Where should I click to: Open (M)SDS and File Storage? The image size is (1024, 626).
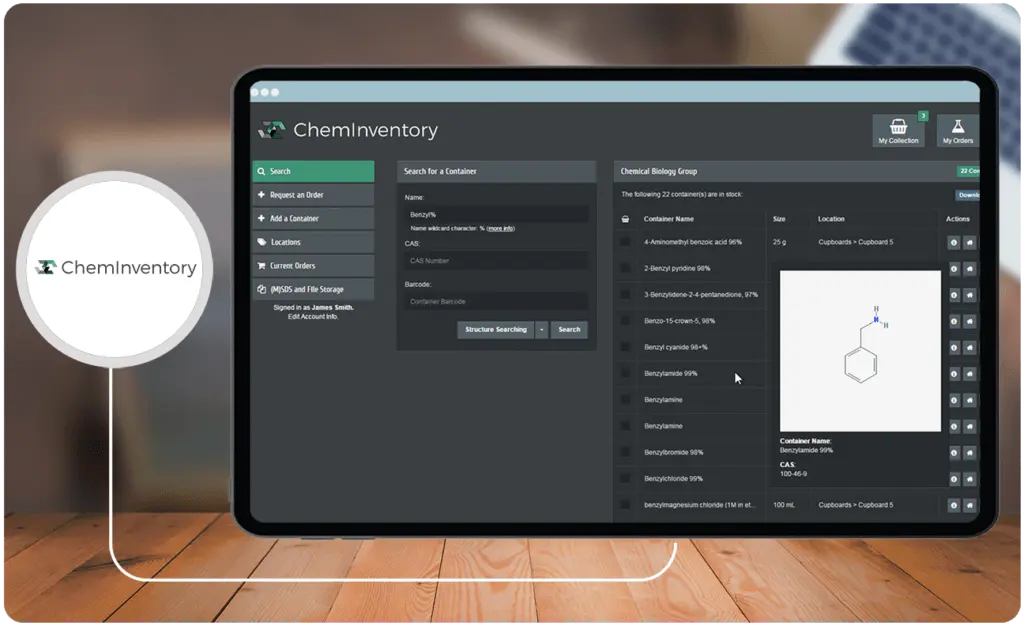pyautogui.click(x=313, y=289)
